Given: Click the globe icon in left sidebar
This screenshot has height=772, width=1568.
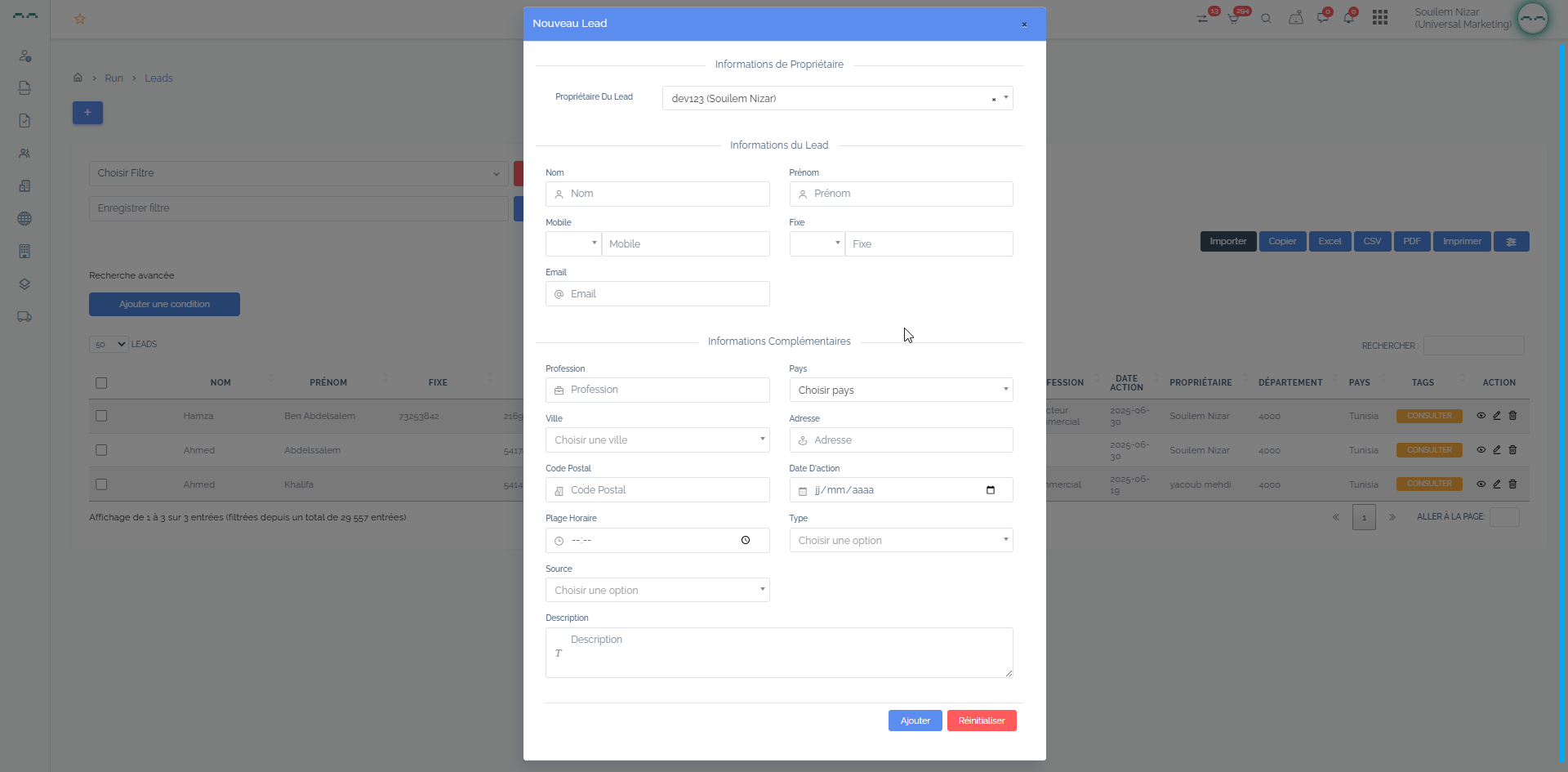Looking at the screenshot, I should coord(24,219).
